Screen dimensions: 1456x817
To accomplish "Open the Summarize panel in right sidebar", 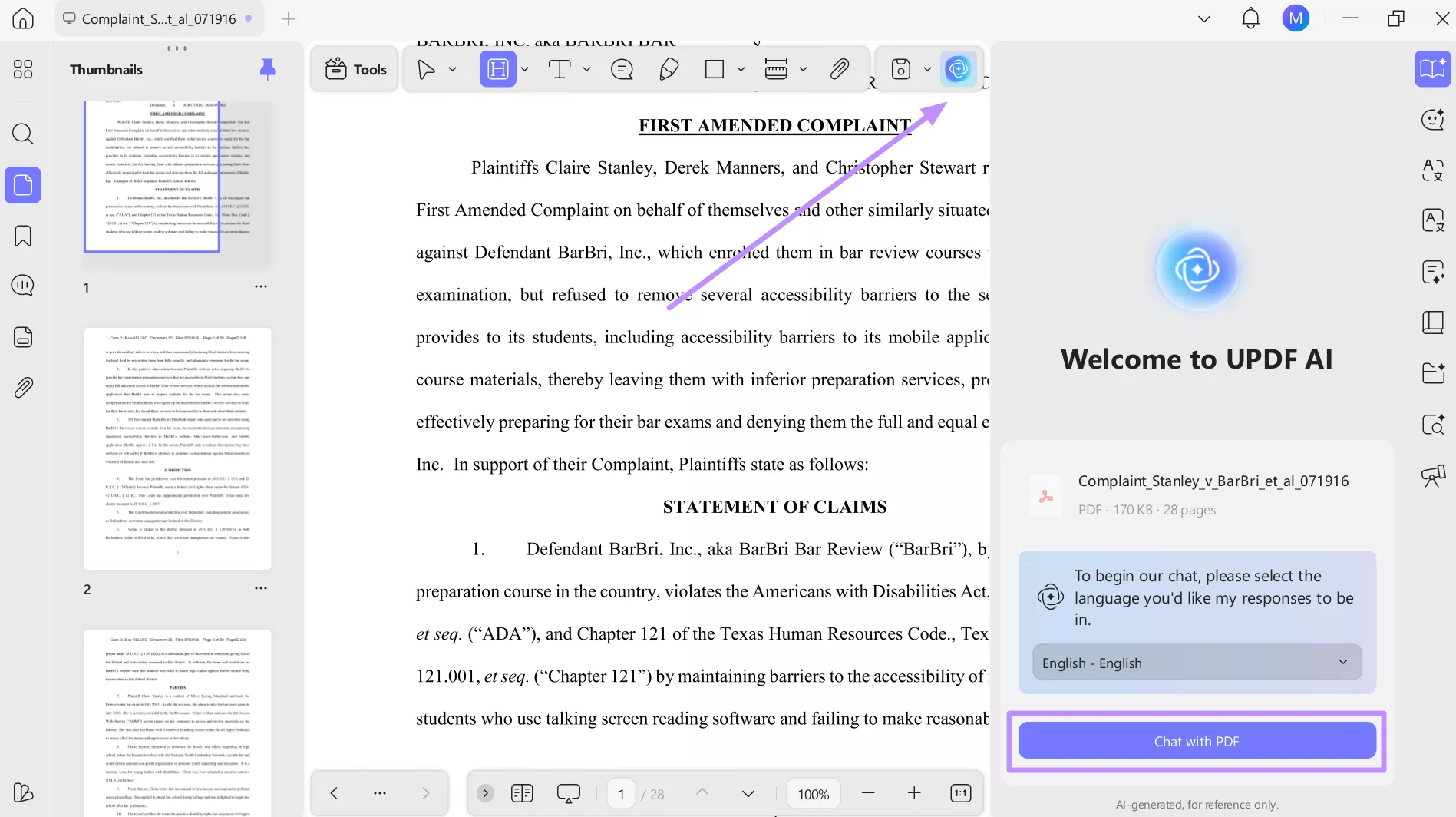I will point(1432,273).
